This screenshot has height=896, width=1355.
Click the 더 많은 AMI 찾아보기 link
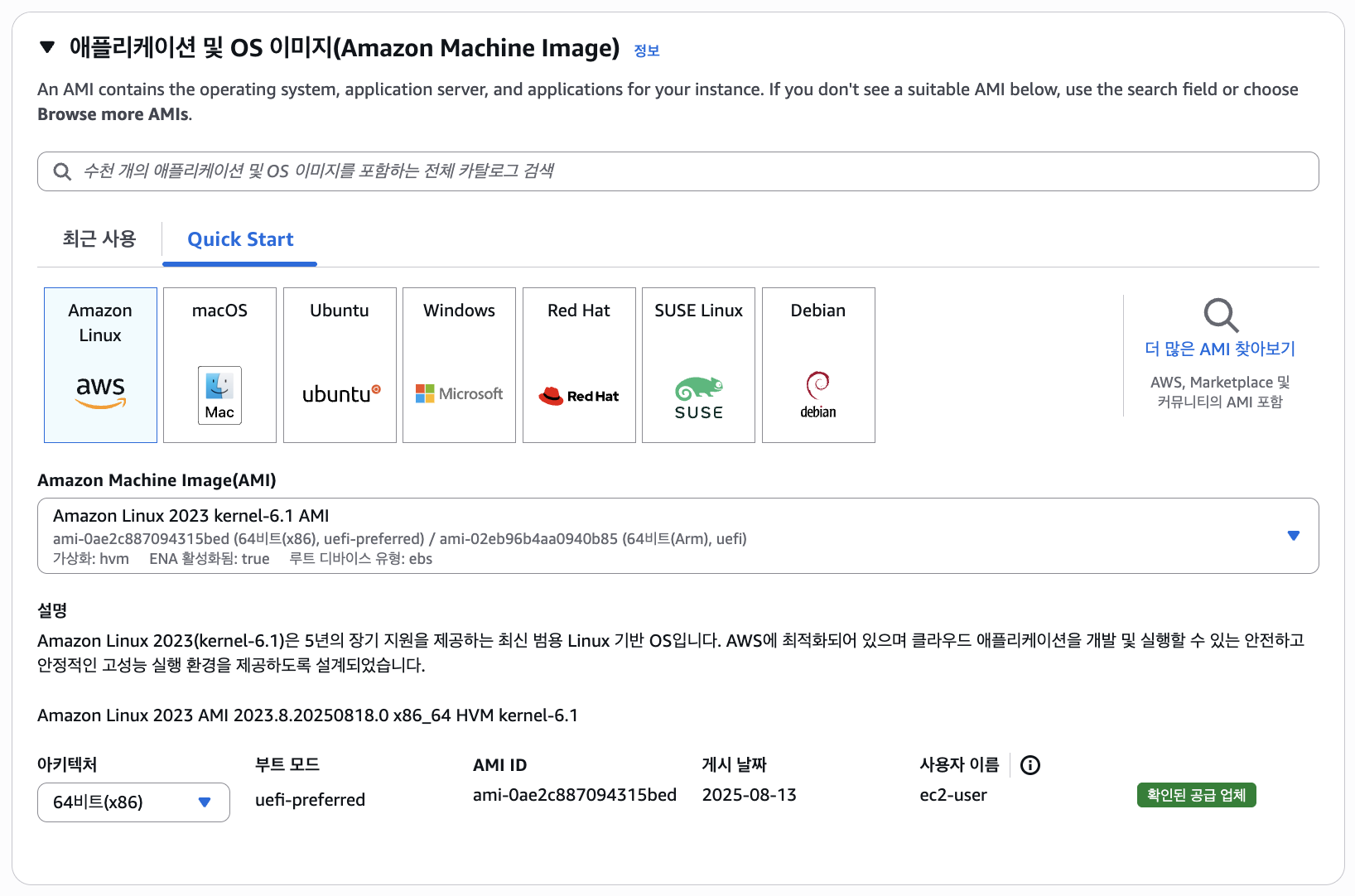[x=1219, y=349]
